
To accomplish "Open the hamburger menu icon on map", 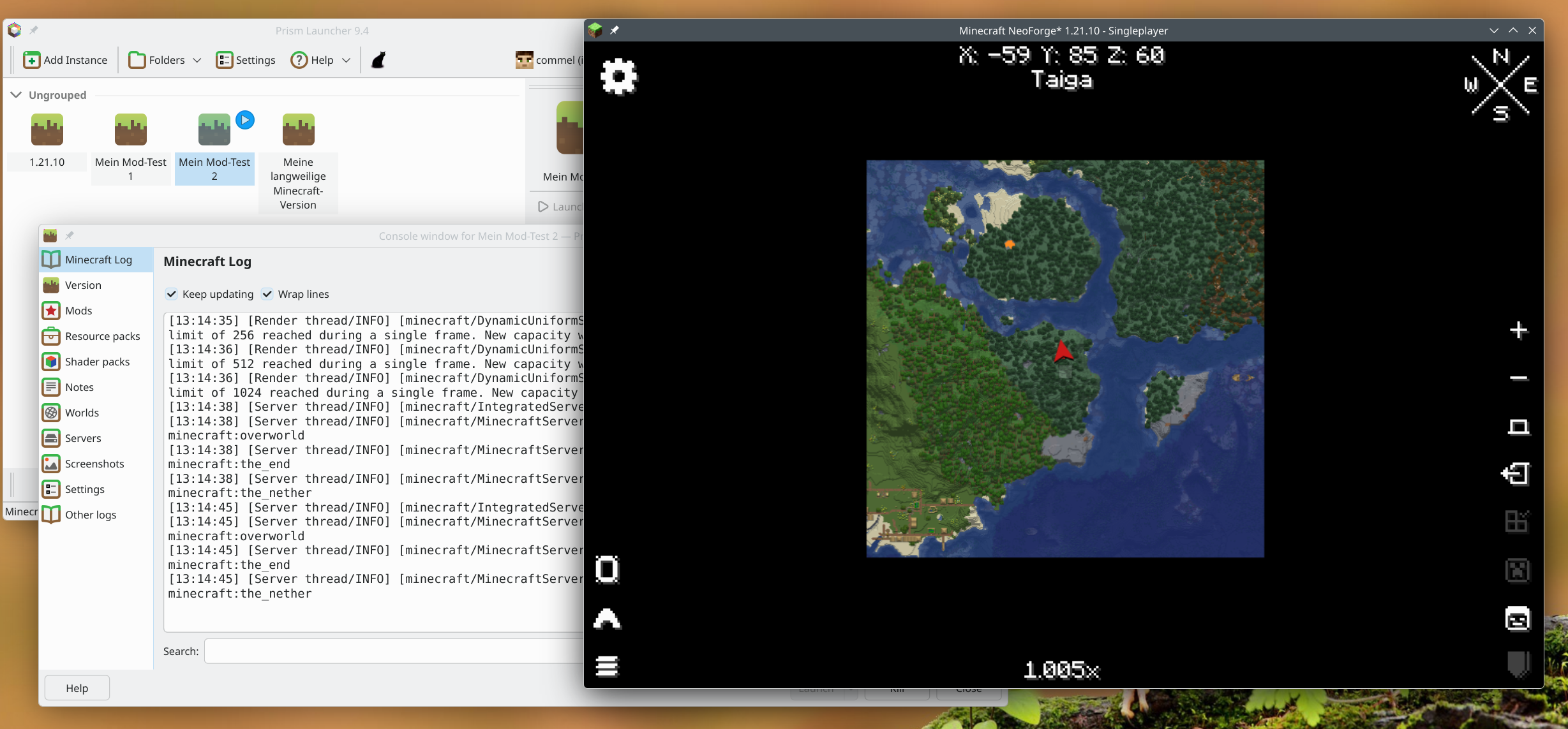I will (x=607, y=666).
